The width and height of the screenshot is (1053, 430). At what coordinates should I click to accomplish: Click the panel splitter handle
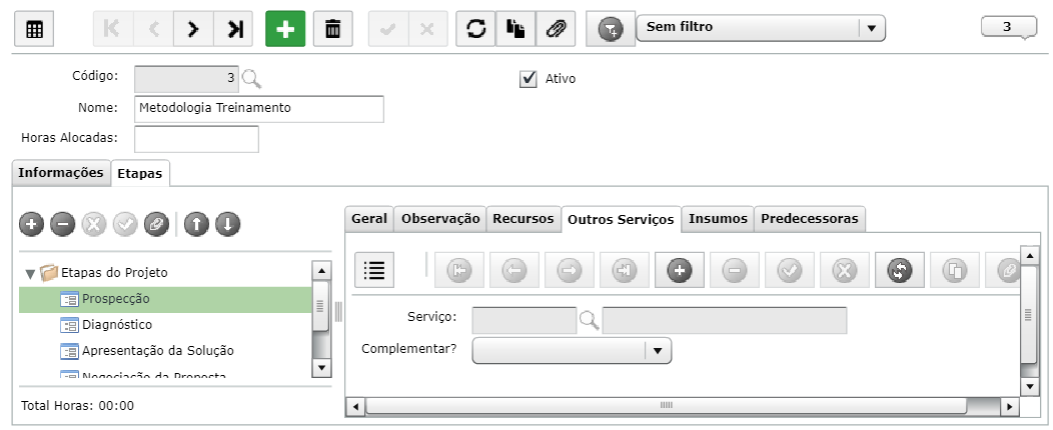[x=338, y=312]
